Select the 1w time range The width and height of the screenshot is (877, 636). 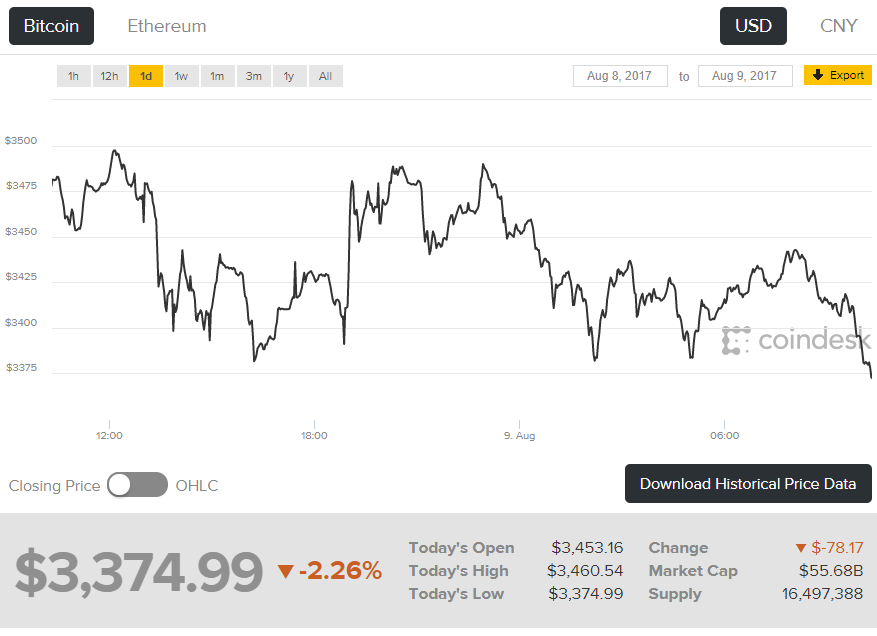point(181,76)
